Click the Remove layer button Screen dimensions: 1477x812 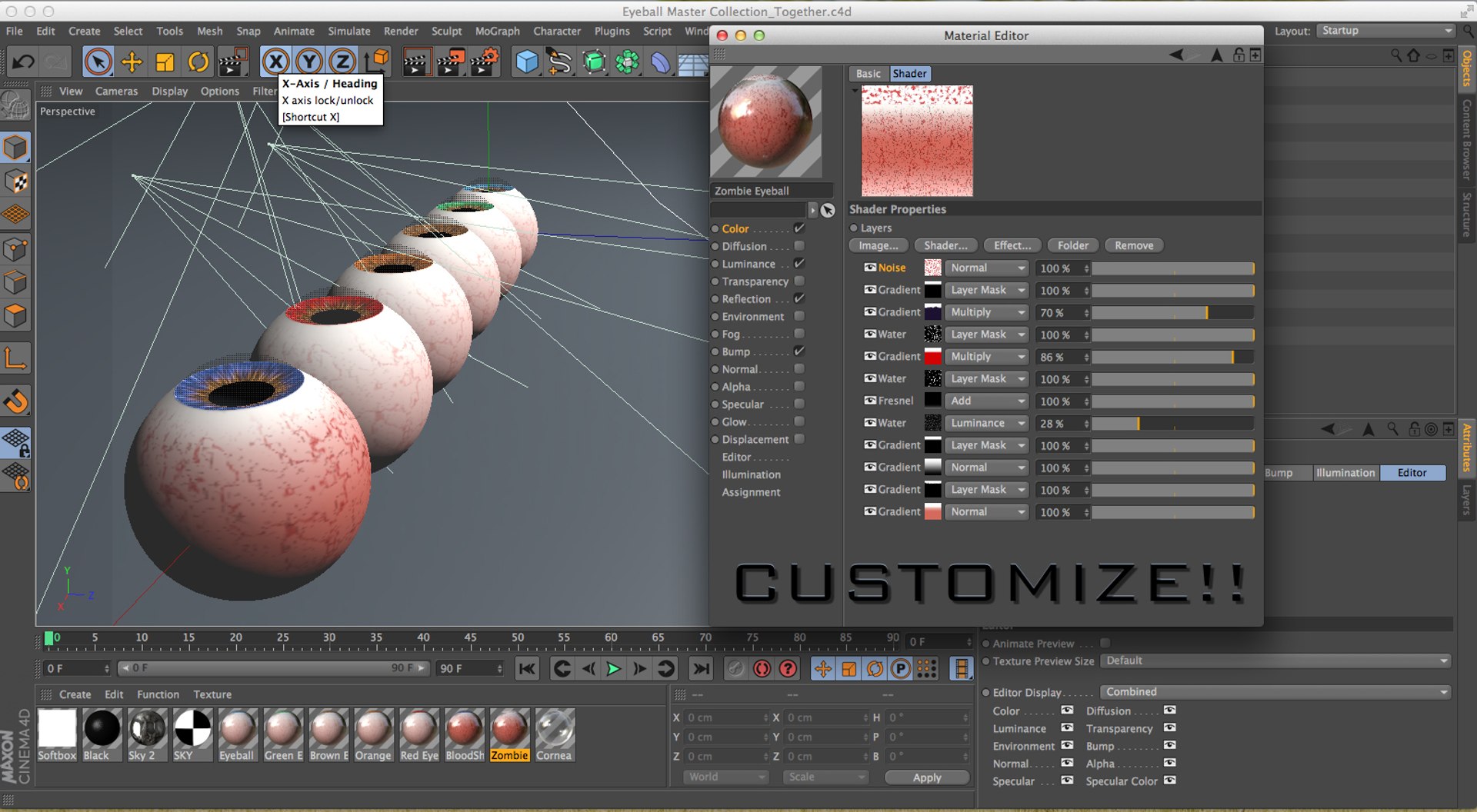[1134, 246]
